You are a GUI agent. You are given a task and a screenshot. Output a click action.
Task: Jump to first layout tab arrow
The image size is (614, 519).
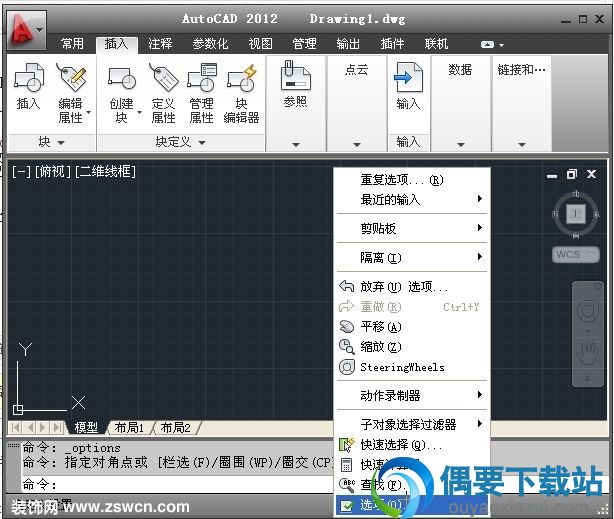[x=16, y=427]
